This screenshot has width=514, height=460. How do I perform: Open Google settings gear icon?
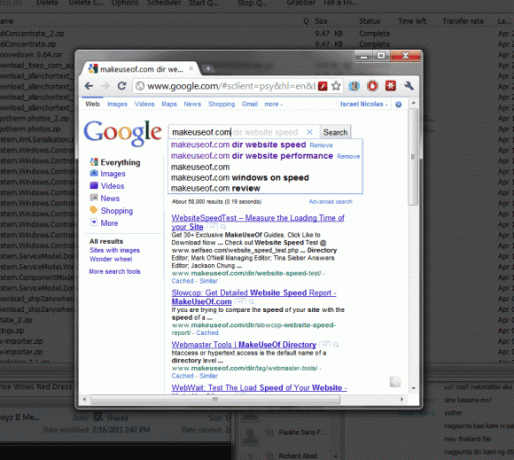pos(398,104)
